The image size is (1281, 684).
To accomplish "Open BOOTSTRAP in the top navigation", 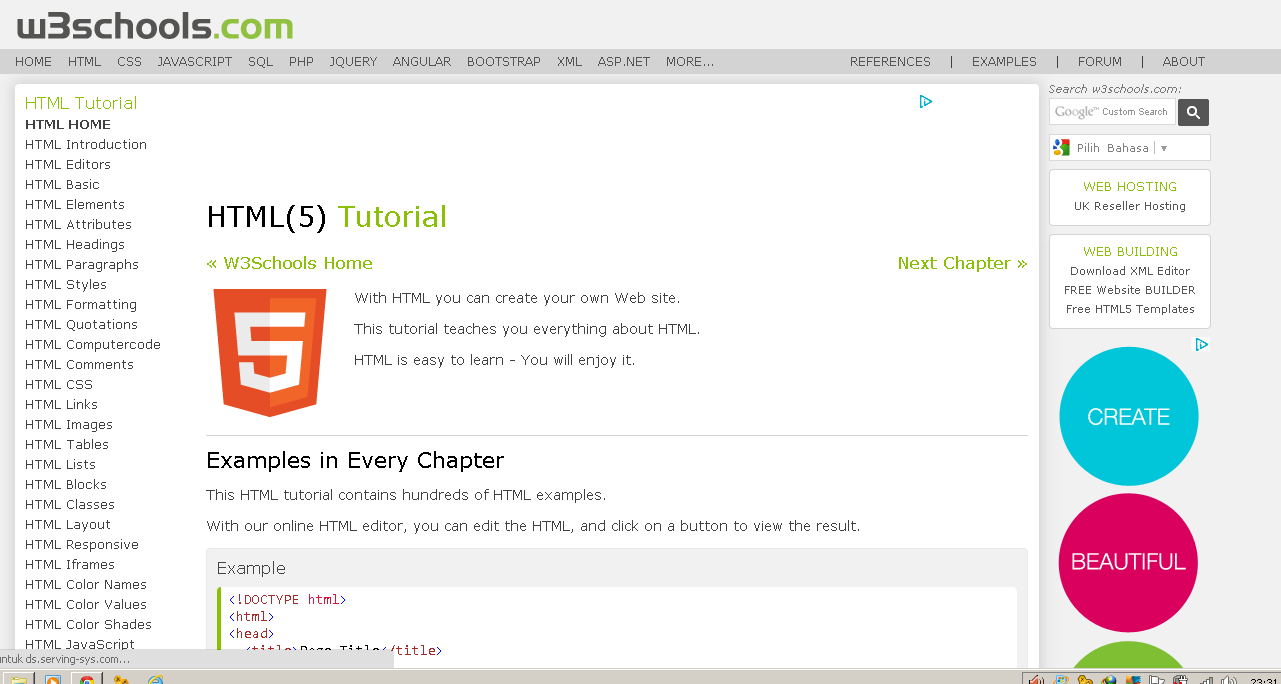I will point(504,62).
